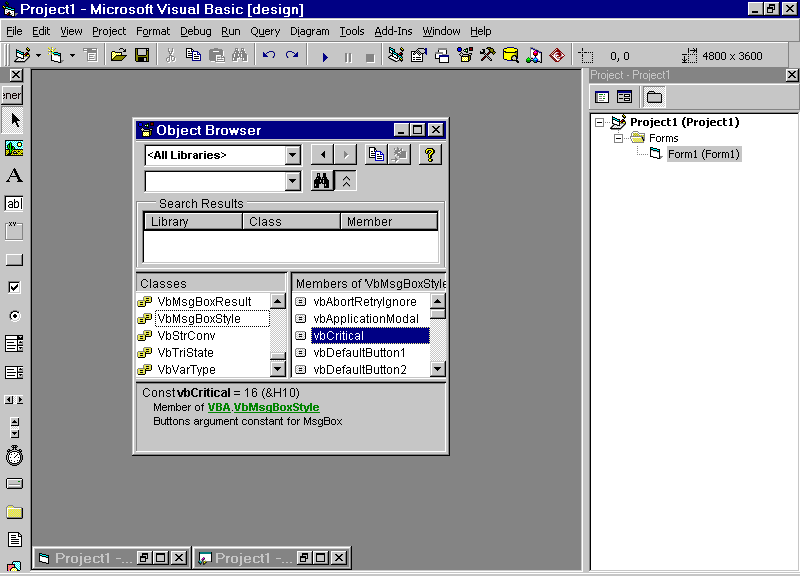Click View Code in Project panel
Screen dimensions: 800x576
point(602,97)
